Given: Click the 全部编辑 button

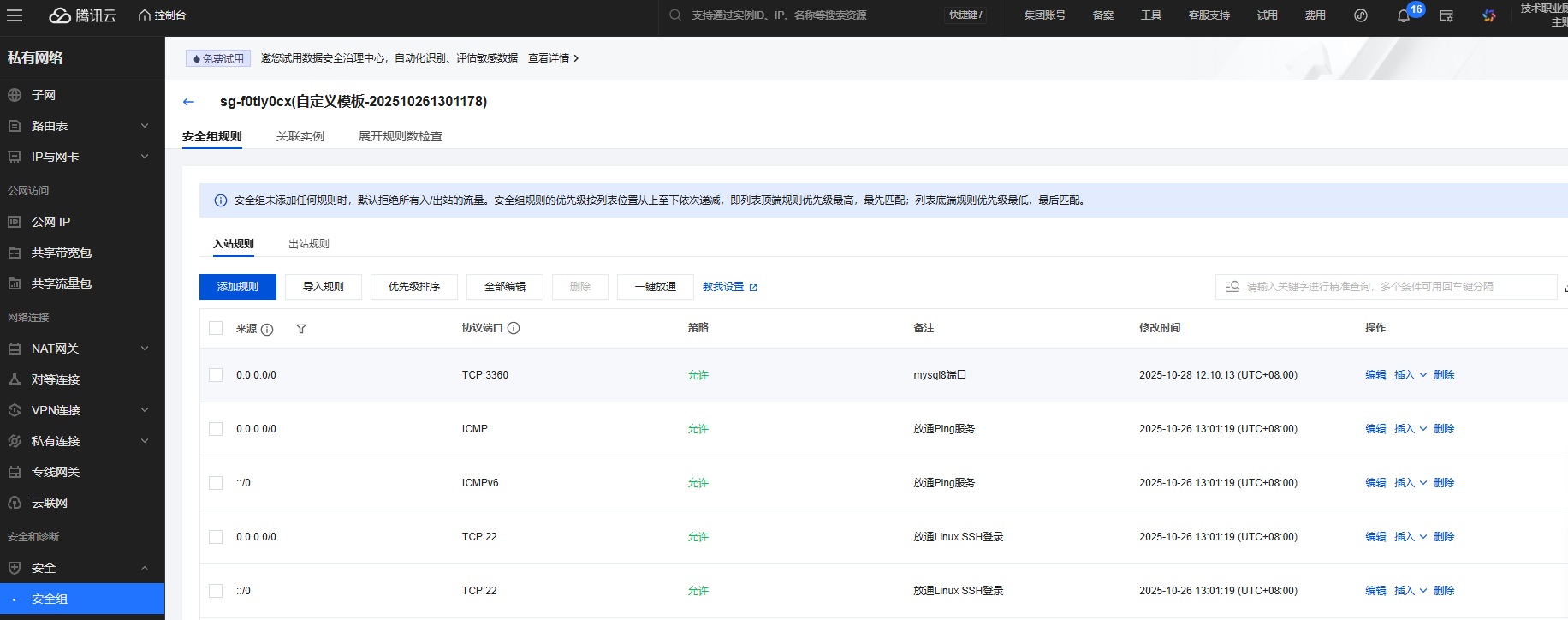Looking at the screenshot, I should point(505,287).
